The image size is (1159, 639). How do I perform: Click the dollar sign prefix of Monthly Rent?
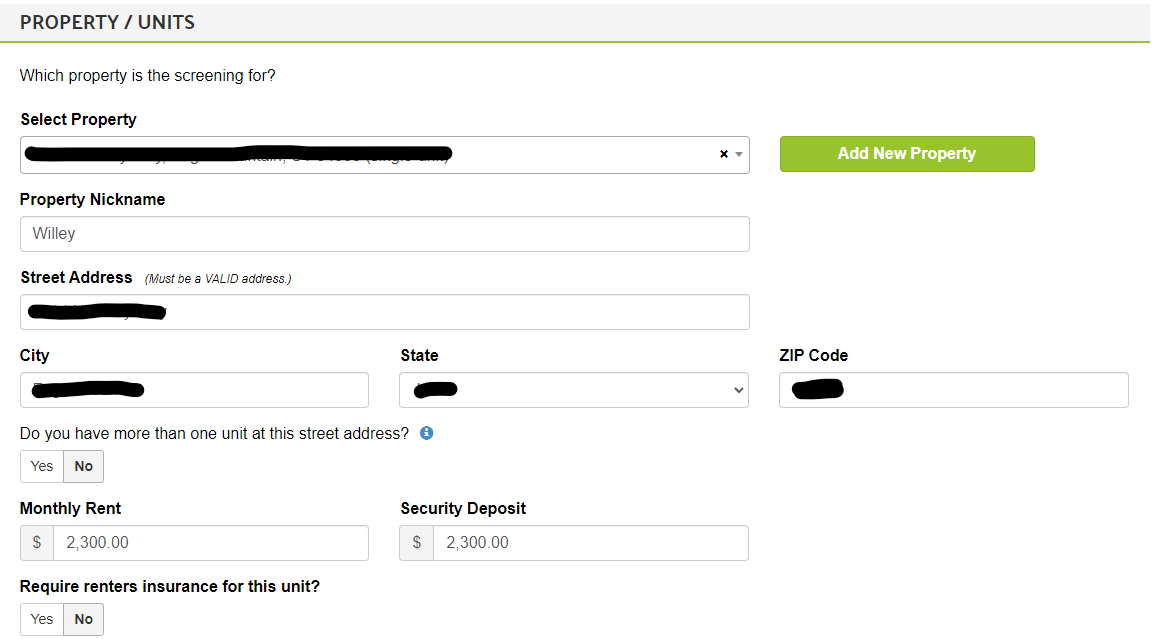tap(37, 543)
